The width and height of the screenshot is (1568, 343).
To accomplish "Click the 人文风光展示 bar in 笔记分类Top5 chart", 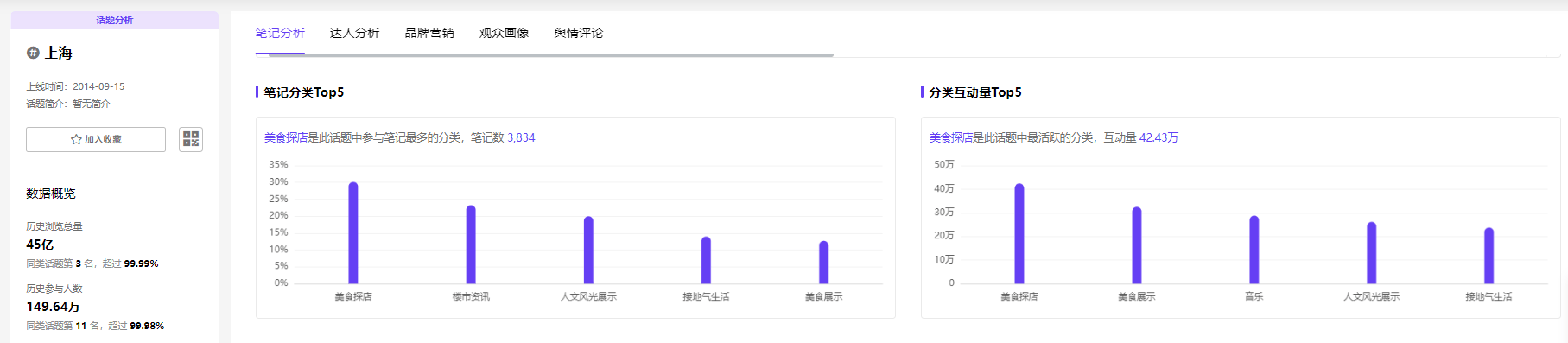I will (588, 250).
